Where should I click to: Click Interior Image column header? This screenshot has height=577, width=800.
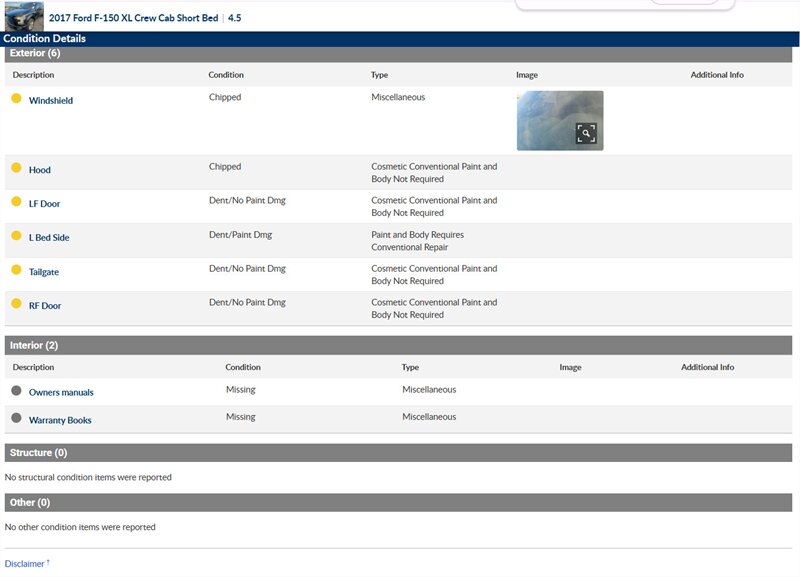[x=570, y=367]
